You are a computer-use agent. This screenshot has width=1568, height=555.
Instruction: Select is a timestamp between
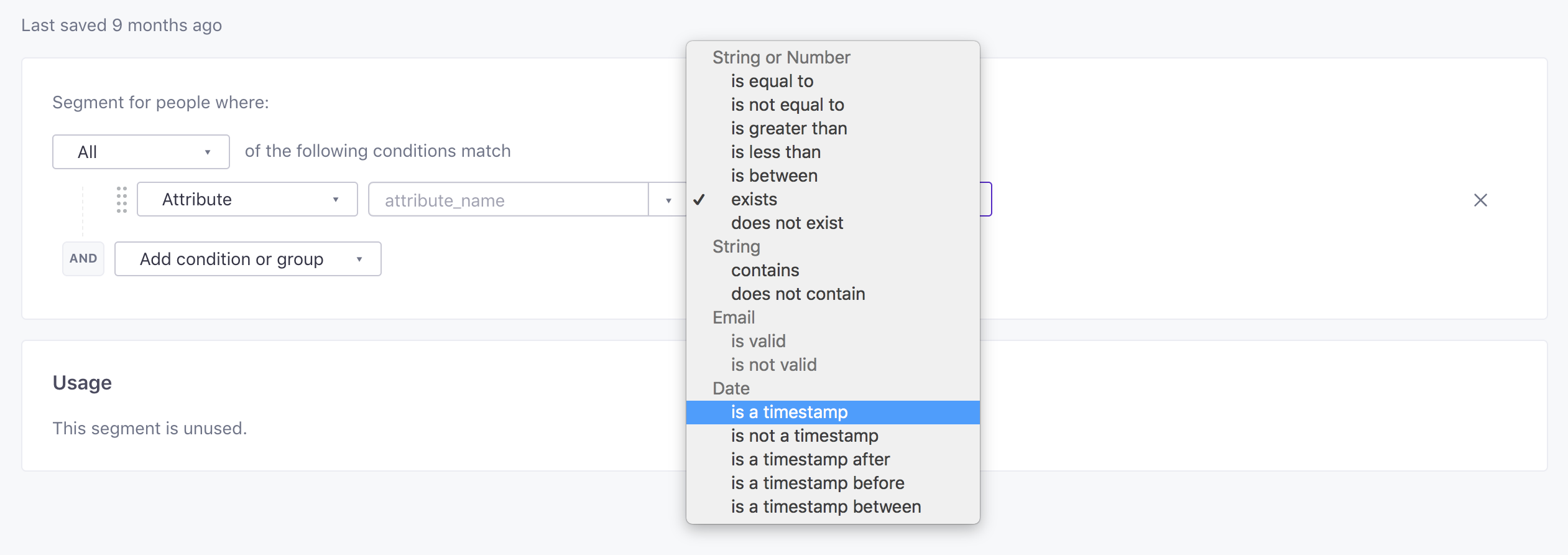(826, 506)
